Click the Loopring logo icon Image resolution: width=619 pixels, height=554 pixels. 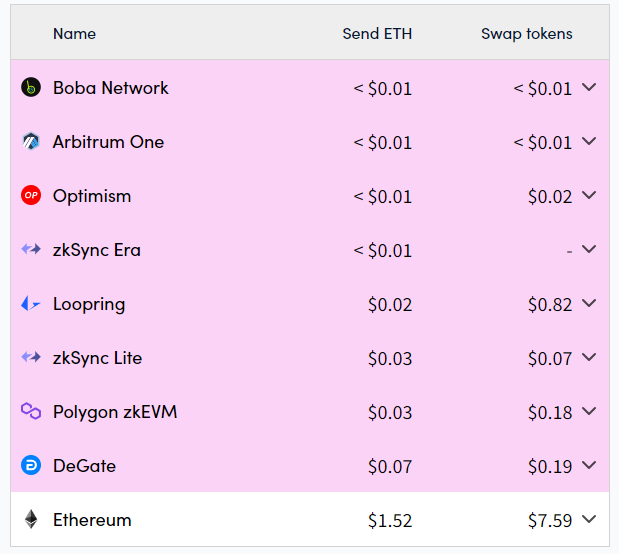tap(30, 303)
